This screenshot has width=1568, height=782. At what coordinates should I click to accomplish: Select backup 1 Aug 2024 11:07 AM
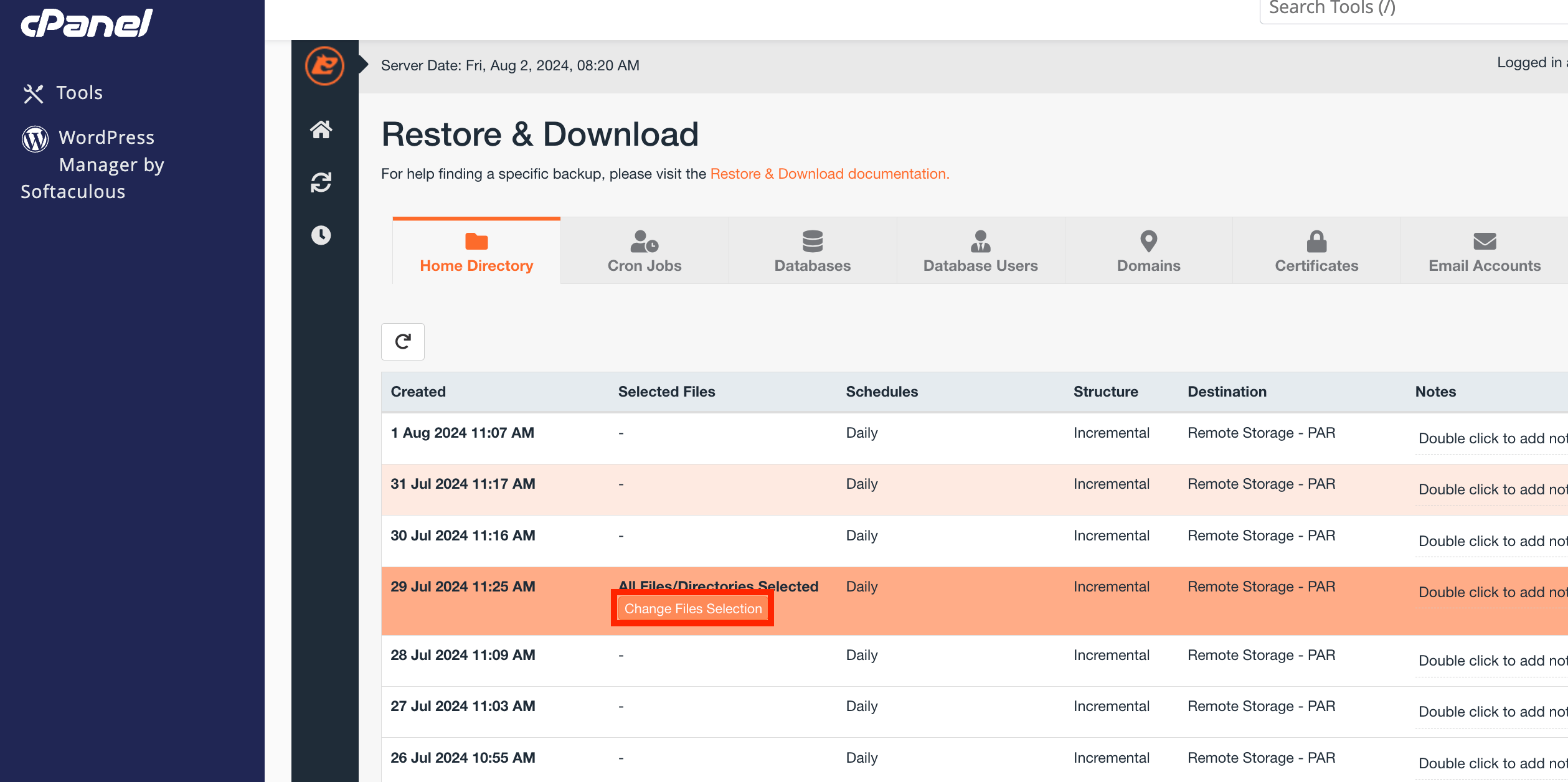[975, 438]
